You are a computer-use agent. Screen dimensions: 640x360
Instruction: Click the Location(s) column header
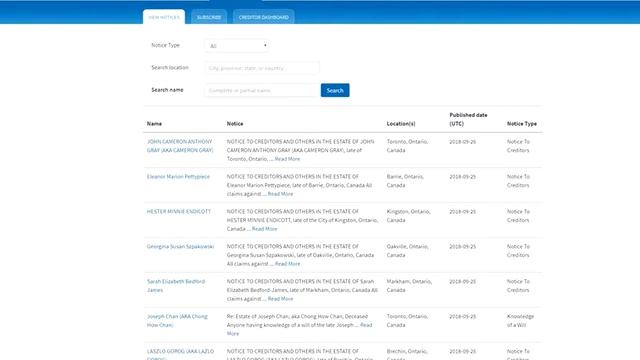tap(401, 124)
